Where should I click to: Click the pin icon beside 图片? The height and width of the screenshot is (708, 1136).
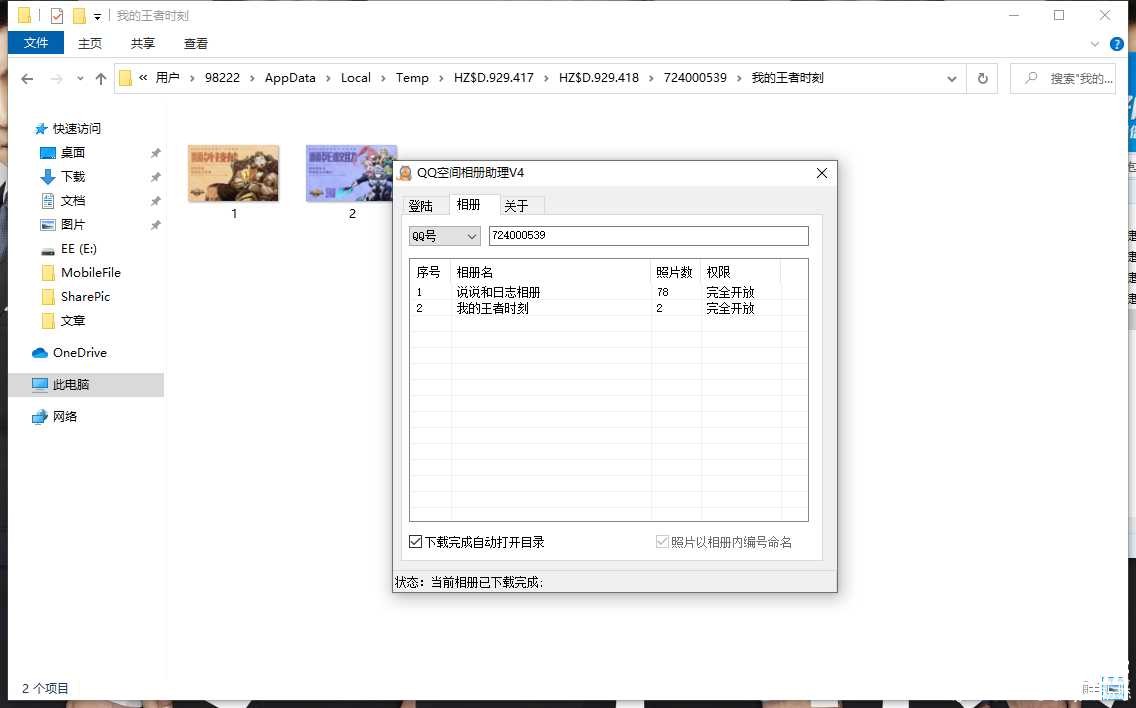155,225
